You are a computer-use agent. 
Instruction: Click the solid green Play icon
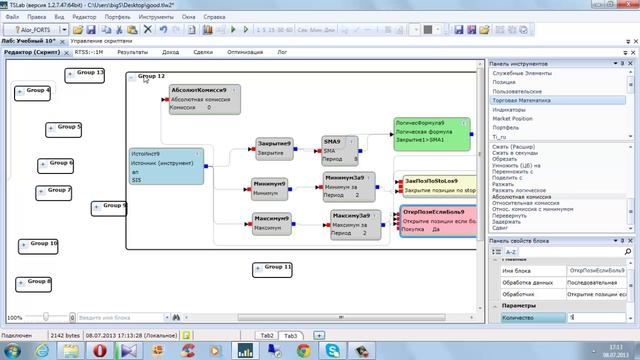pos(233,30)
